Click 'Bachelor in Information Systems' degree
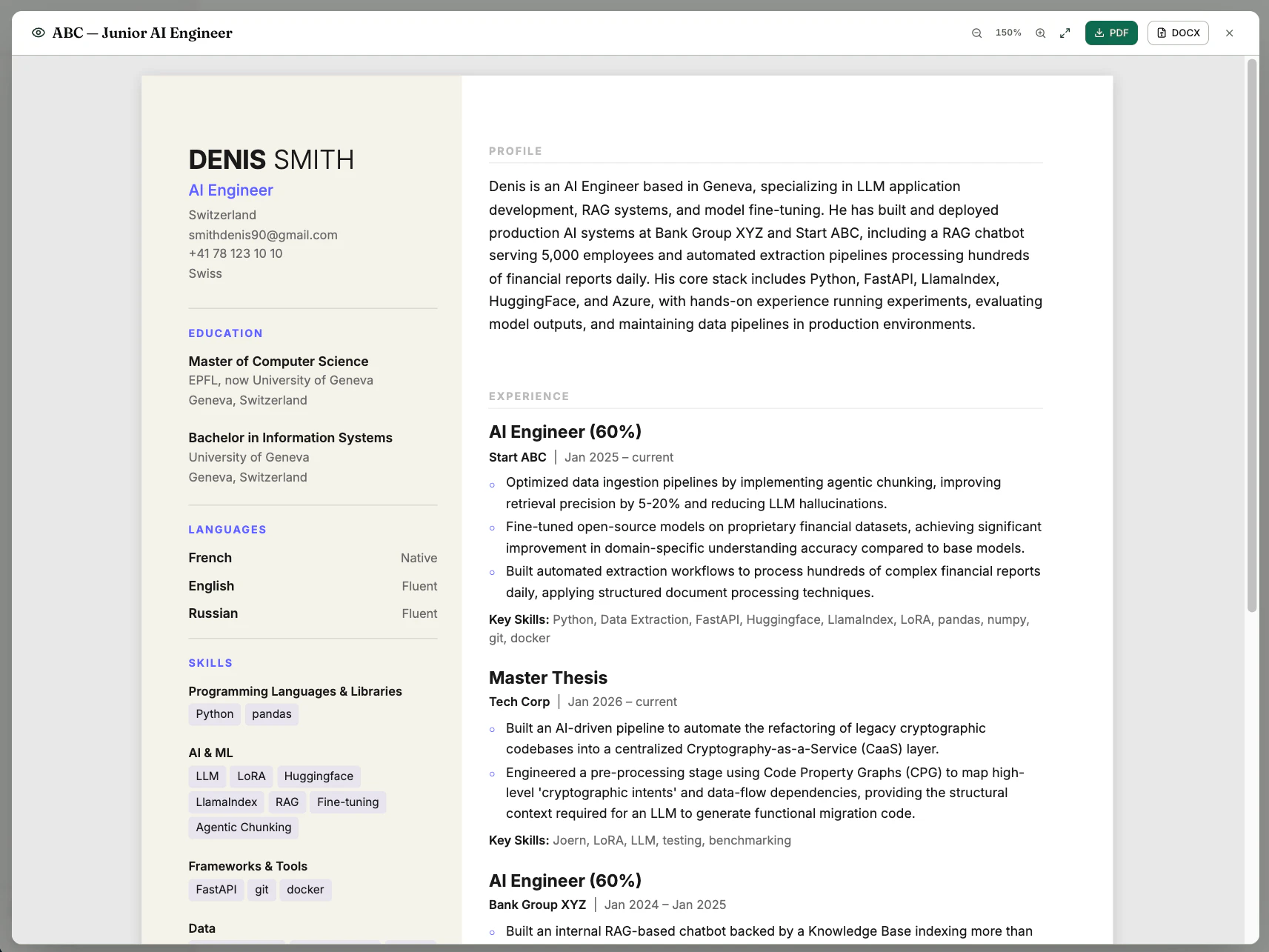This screenshot has height=952, width=1269. (290, 438)
